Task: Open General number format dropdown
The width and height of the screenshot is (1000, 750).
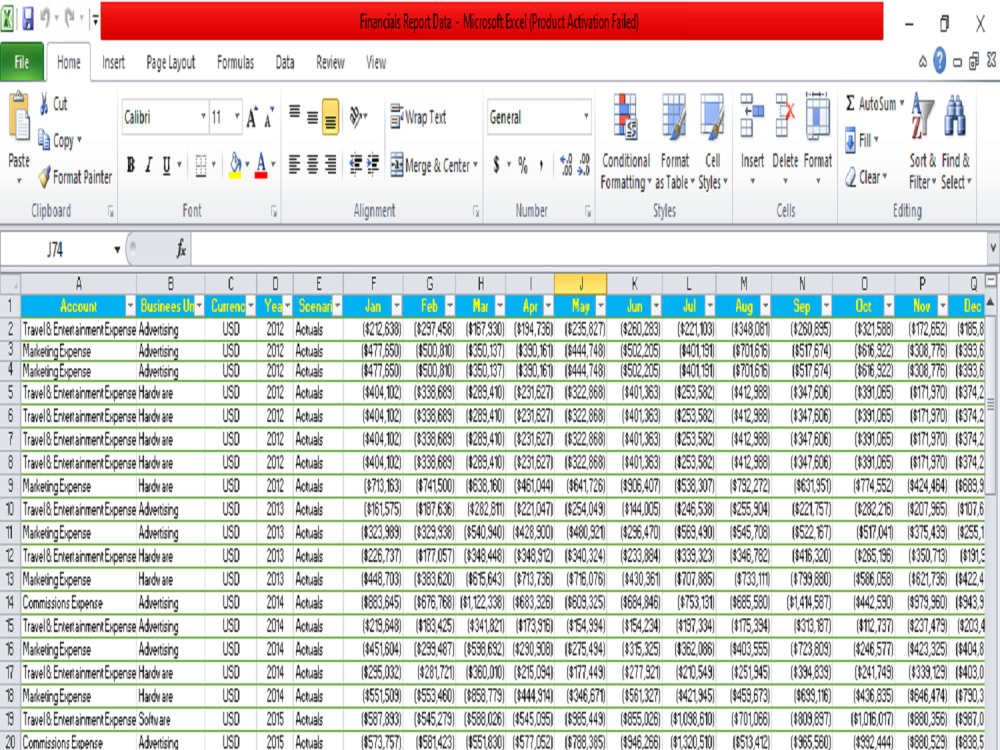Action: 585,117
